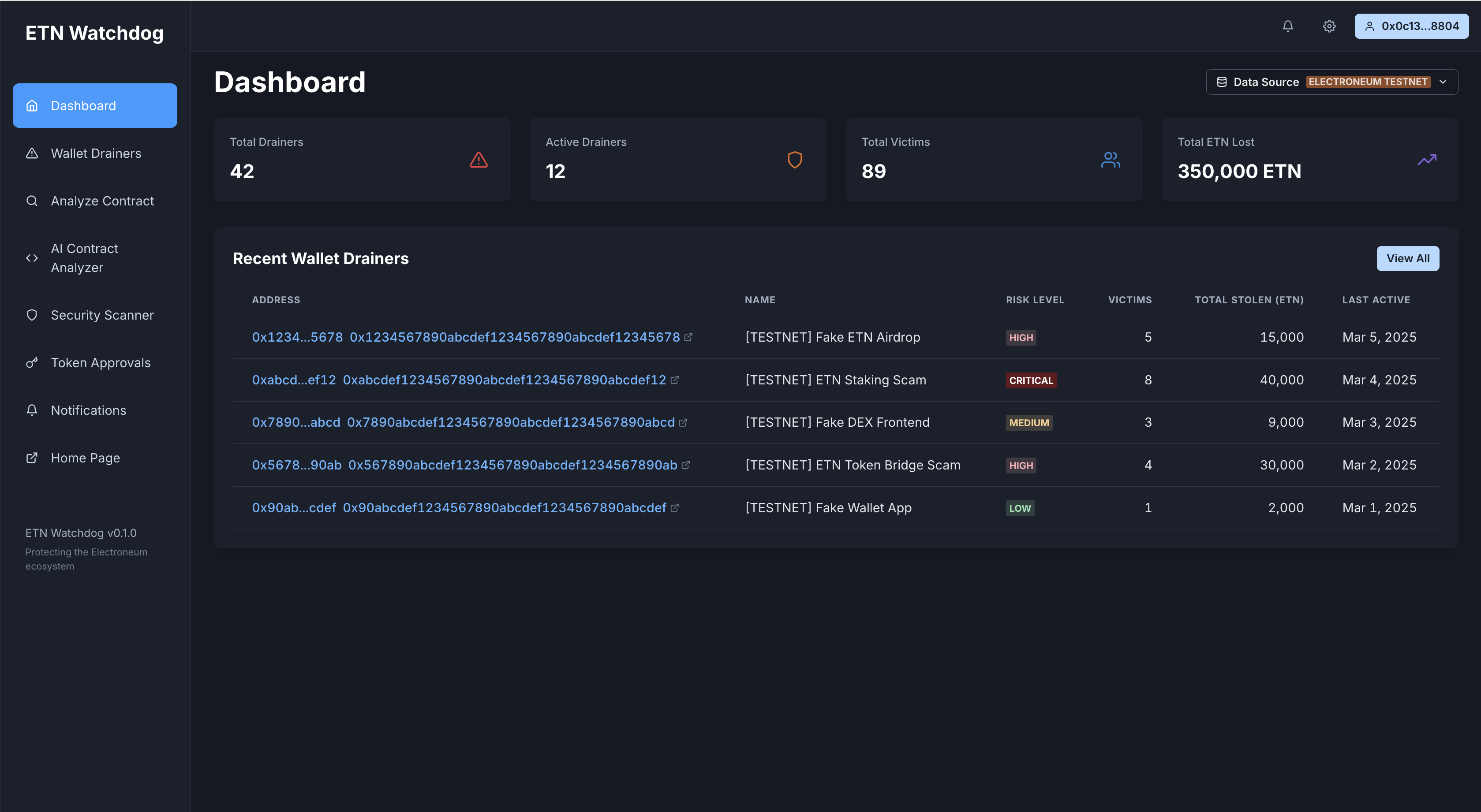
Task: Click the trend arrow icon in Total ETN Lost
Action: coord(1426,160)
